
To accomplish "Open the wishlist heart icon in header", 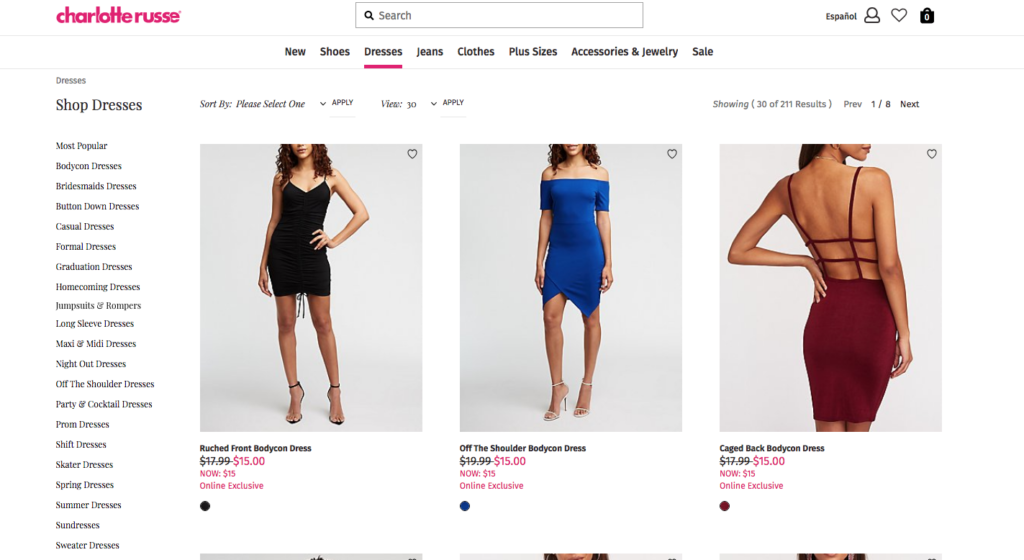I will tap(899, 15).
